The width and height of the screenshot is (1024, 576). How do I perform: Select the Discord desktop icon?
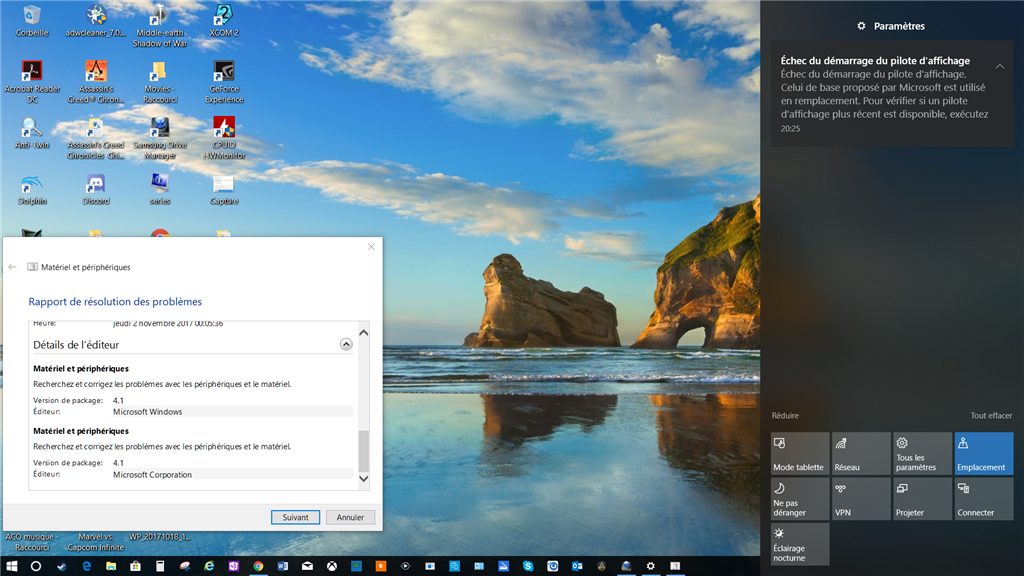[x=96, y=190]
